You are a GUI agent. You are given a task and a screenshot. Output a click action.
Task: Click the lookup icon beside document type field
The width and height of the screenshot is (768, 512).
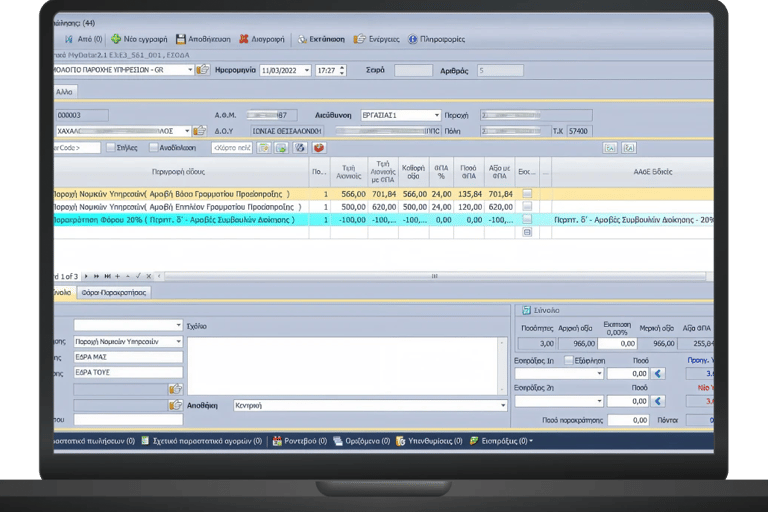(x=203, y=70)
